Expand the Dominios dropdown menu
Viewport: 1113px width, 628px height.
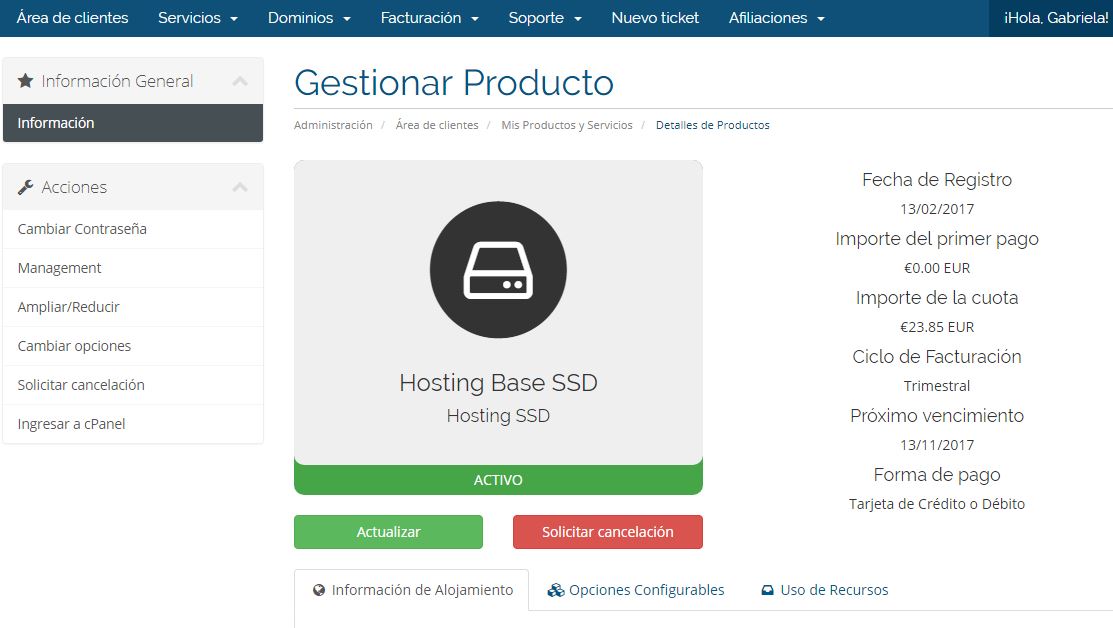[309, 18]
